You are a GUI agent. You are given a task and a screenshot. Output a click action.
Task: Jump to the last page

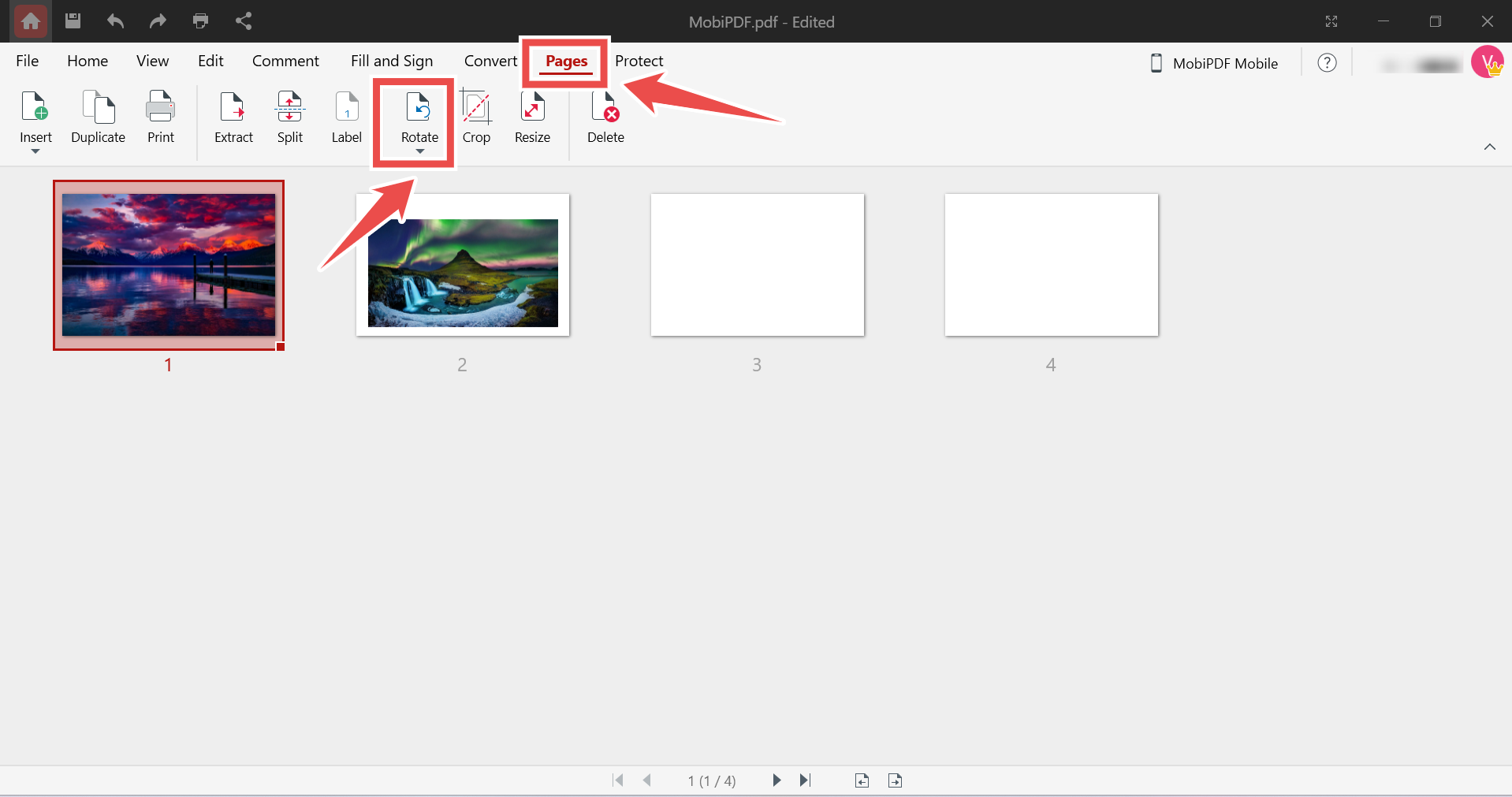tap(805, 780)
